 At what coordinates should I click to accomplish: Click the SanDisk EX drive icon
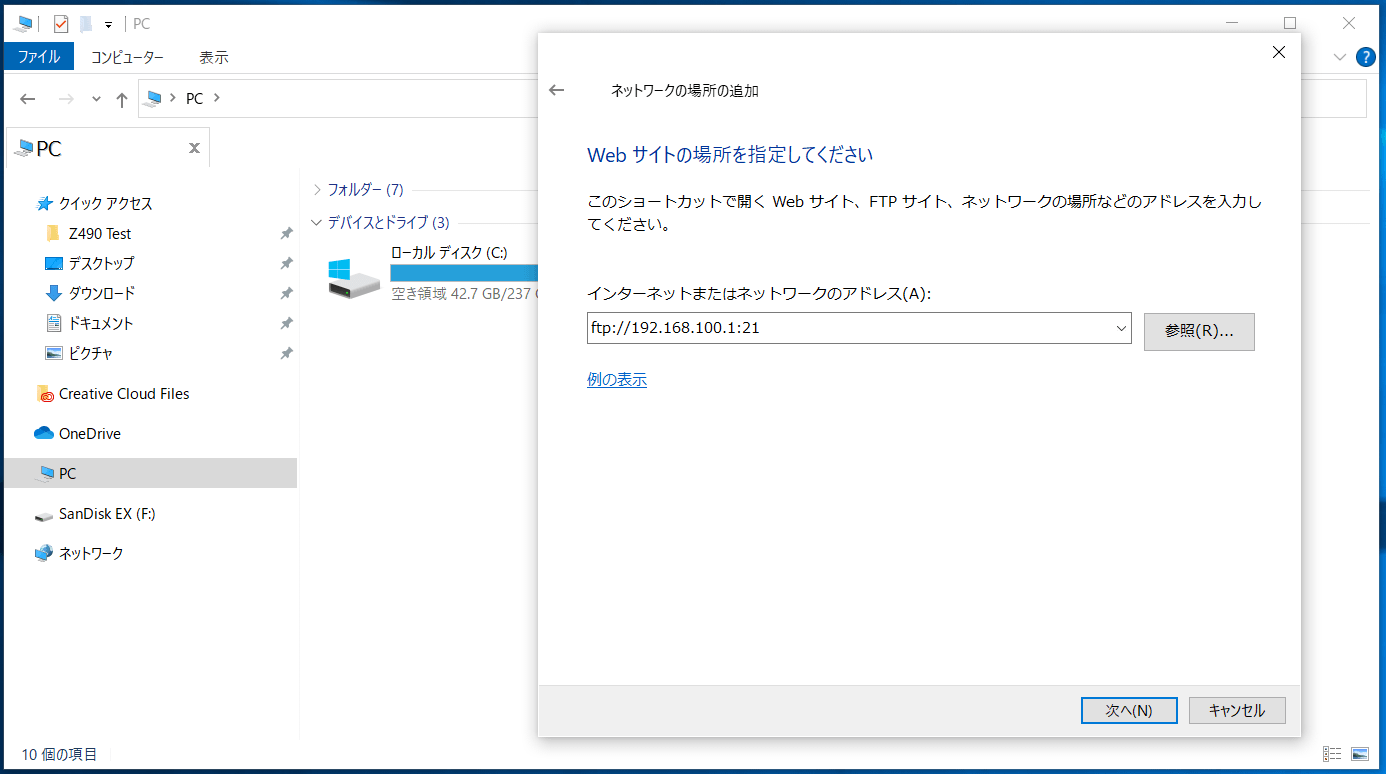pos(43,515)
